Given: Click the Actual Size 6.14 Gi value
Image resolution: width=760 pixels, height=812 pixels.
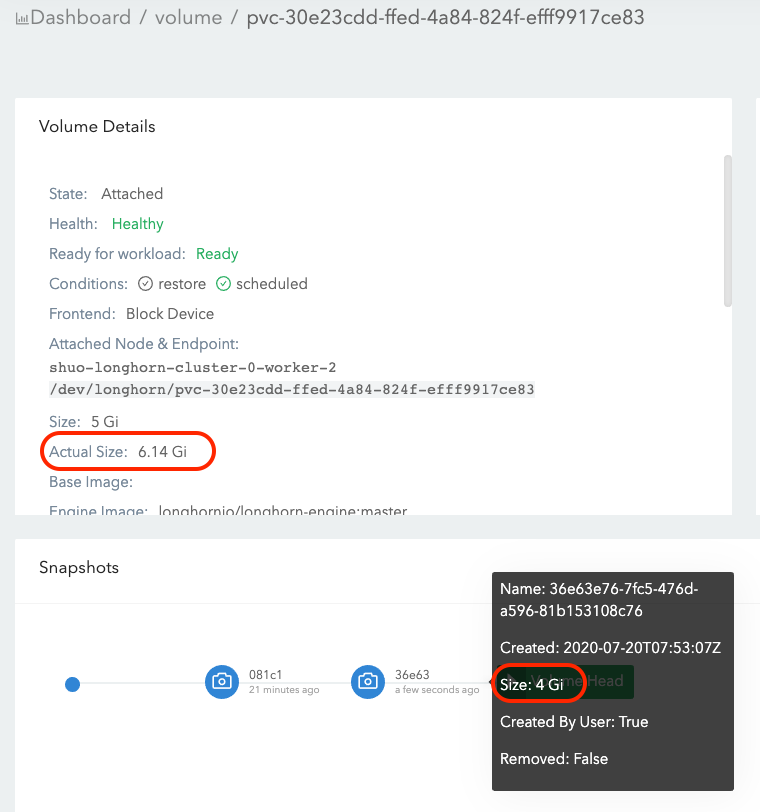Looking at the screenshot, I should (162, 451).
